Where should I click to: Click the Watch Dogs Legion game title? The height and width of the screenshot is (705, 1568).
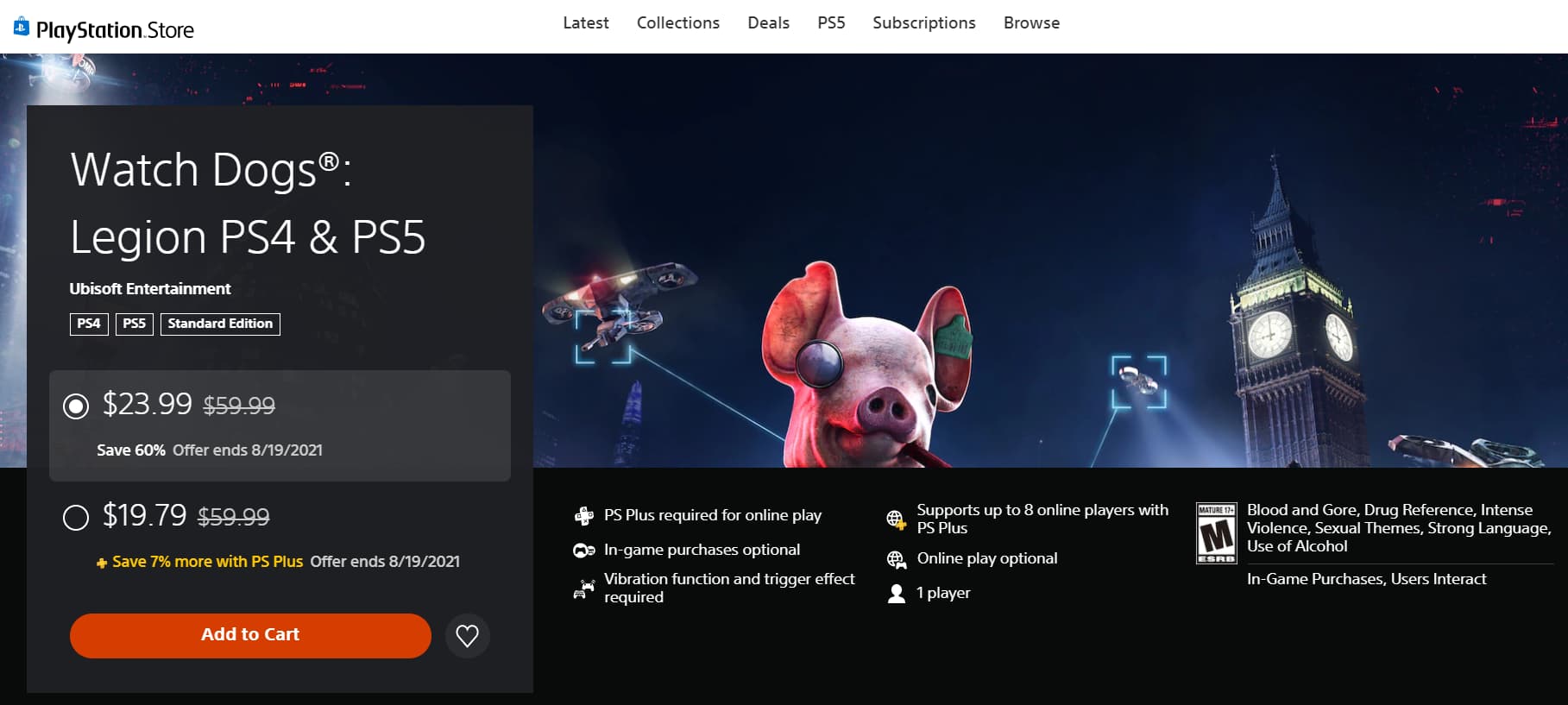point(248,204)
